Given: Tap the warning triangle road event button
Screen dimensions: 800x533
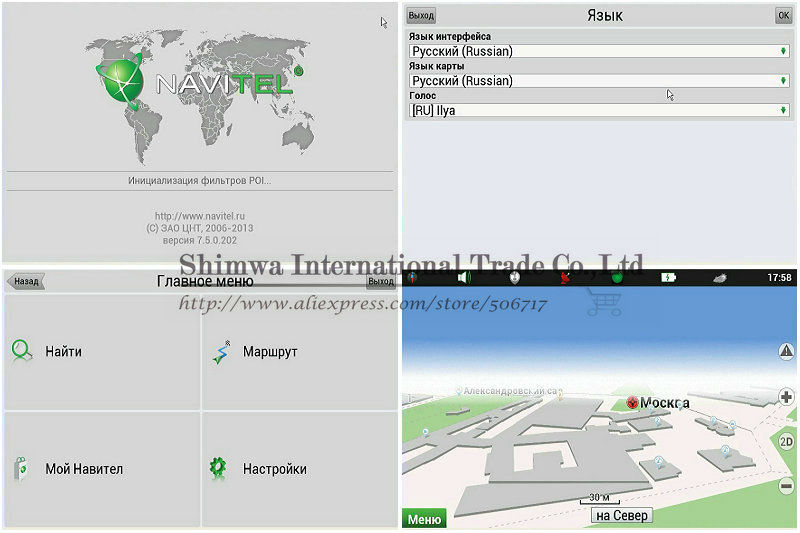Looking at the screenshot, I should [786, 351].
